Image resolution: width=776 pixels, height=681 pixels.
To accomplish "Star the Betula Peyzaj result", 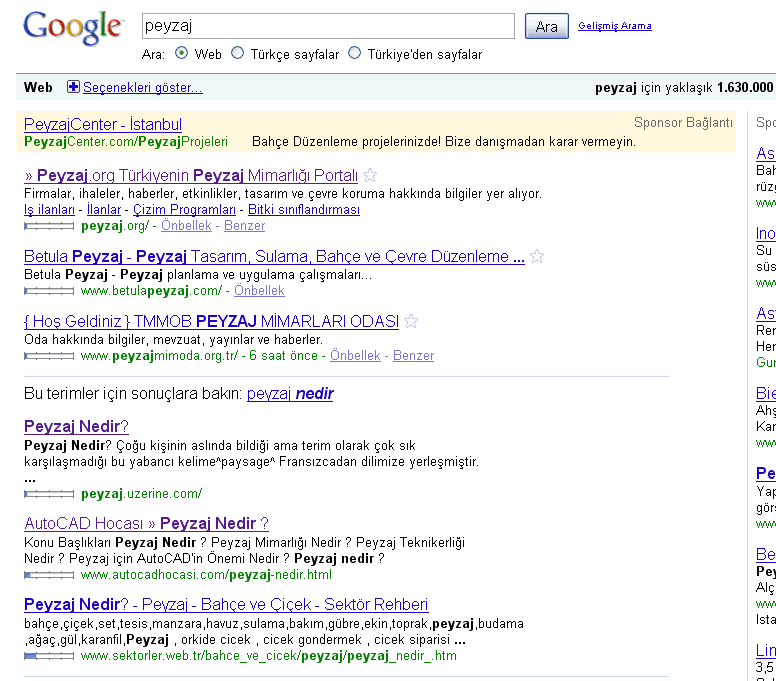I will coord(537,257).
